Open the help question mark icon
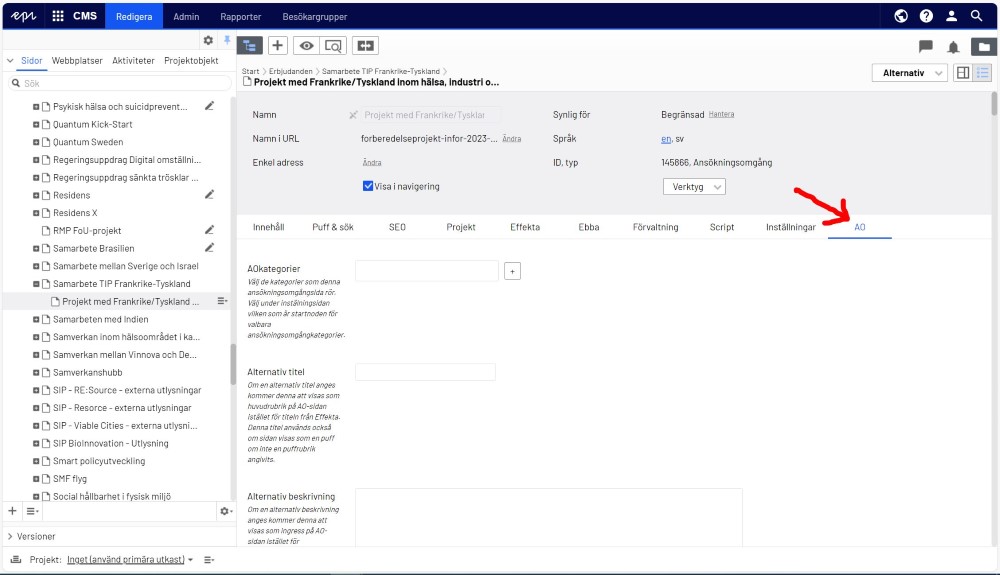This screenshot has height=575, width=1000. (x=926, y=16)
